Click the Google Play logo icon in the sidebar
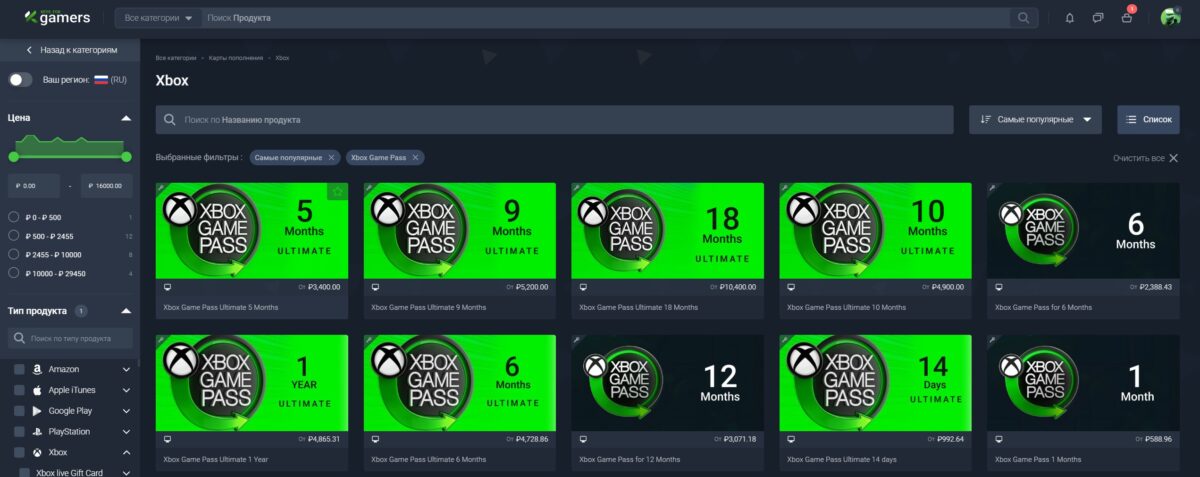1200x477 pixels. pos(36,411)
